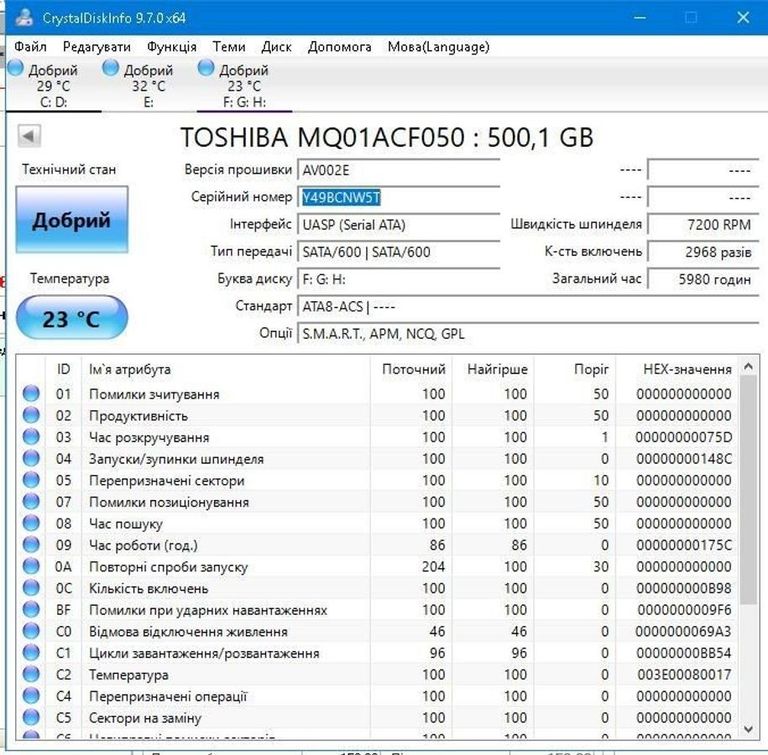Click the Найгірше column header
This screenshot has height=755, width=768.
pyautogui.click(x=492, y=369)
